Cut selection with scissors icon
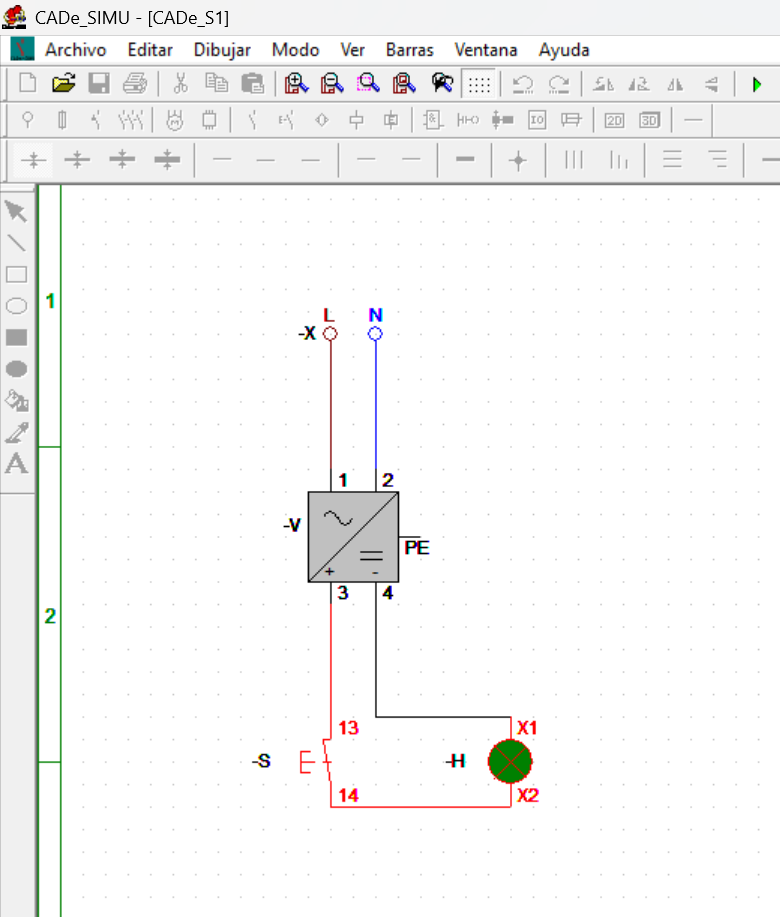780x917 pixels. pyautogui.click(x=181, y=84)
